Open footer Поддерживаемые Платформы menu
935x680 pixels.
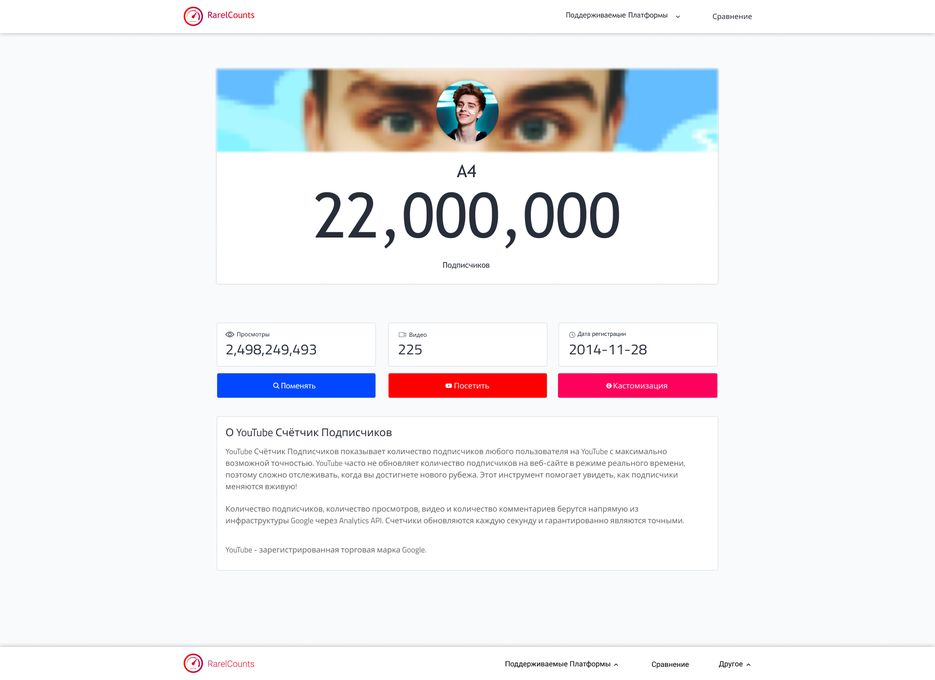pyautogui.click(x=561, y=664)
